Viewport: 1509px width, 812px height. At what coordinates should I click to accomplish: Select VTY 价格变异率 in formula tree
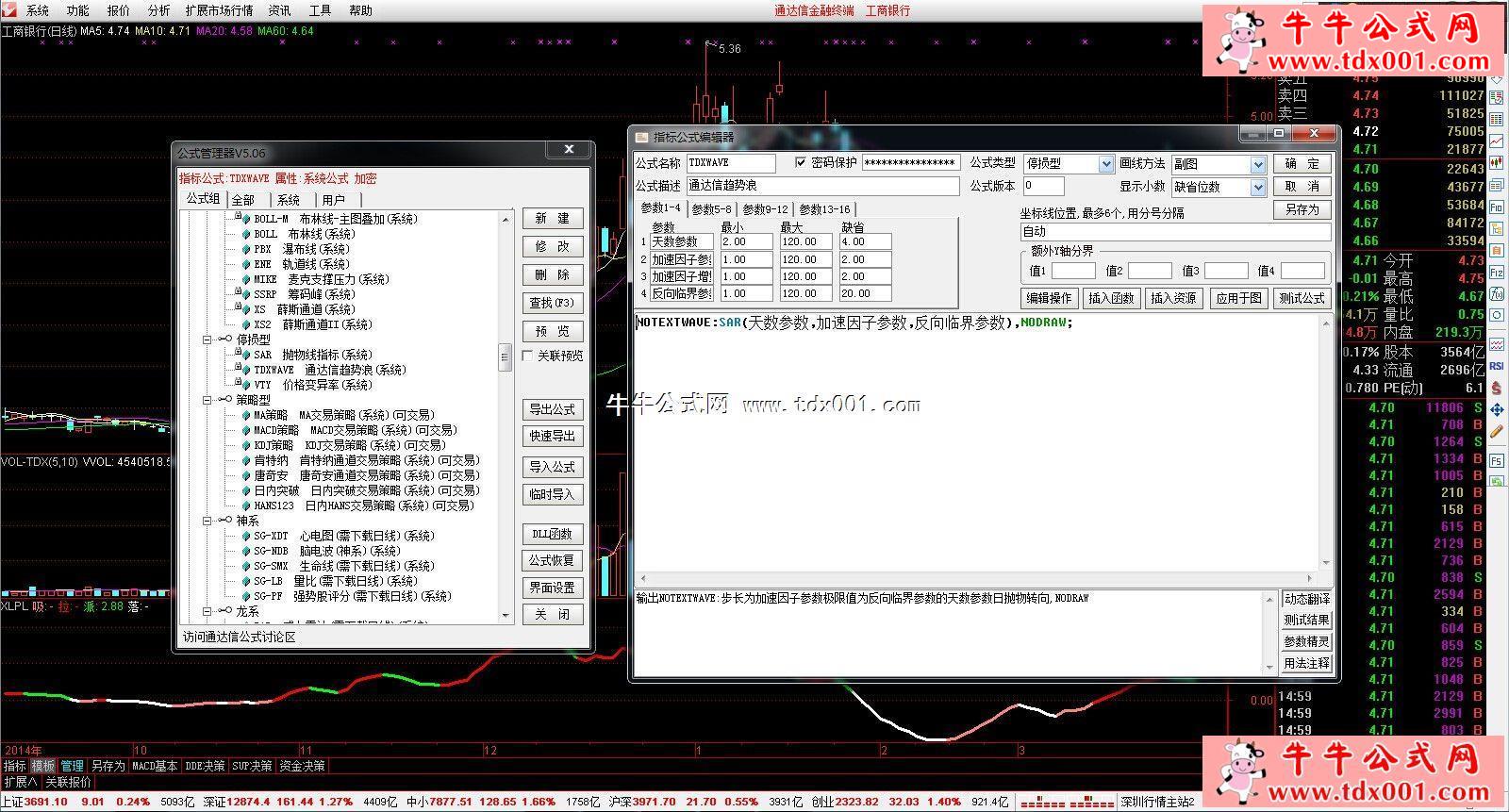click(x=313, y=385)
